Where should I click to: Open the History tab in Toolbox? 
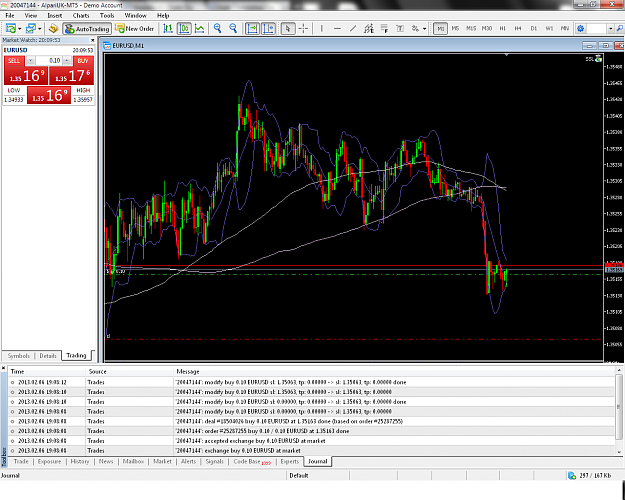(x=80, y=461)
